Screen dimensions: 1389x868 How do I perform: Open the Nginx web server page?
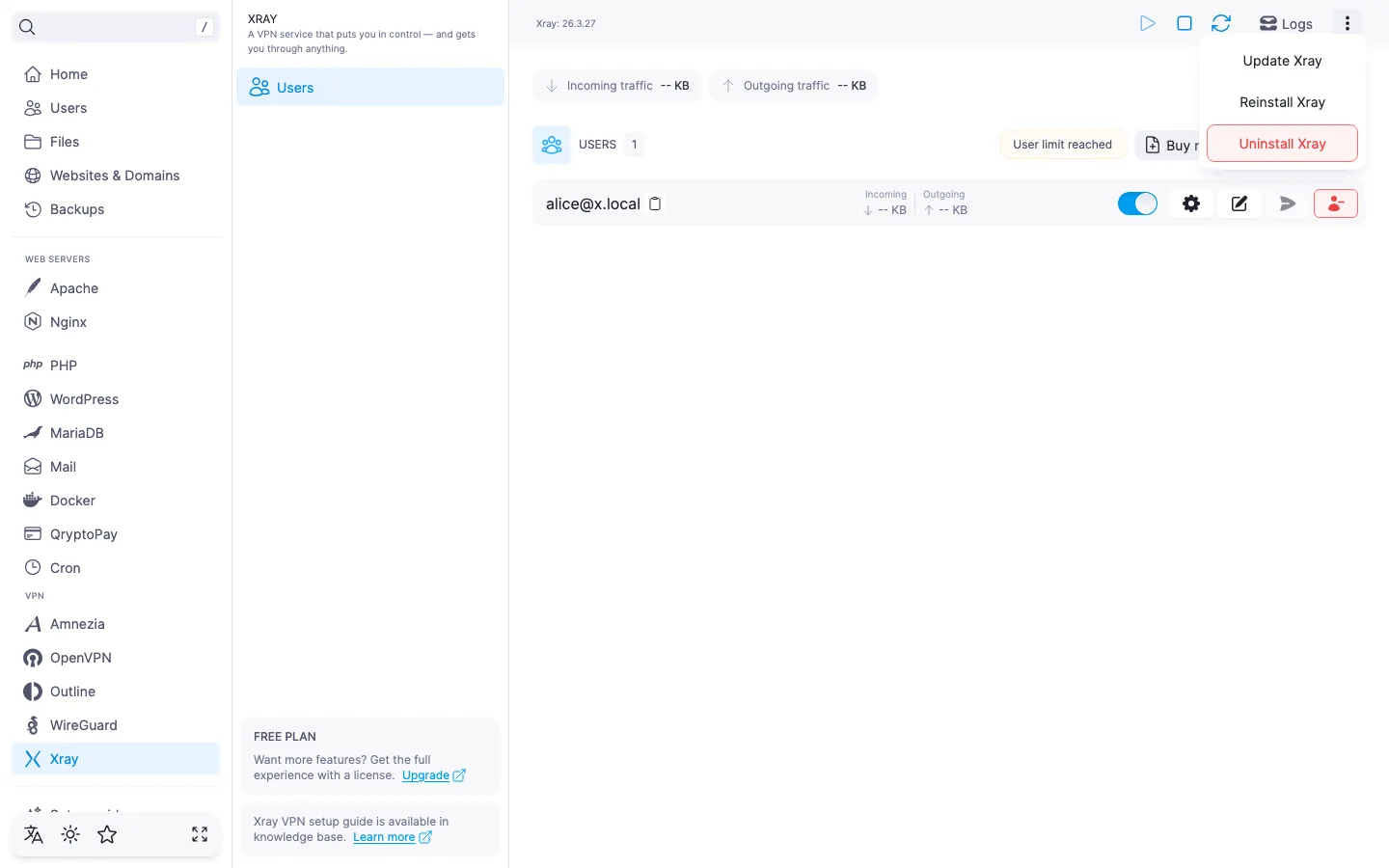click(116, 322)
